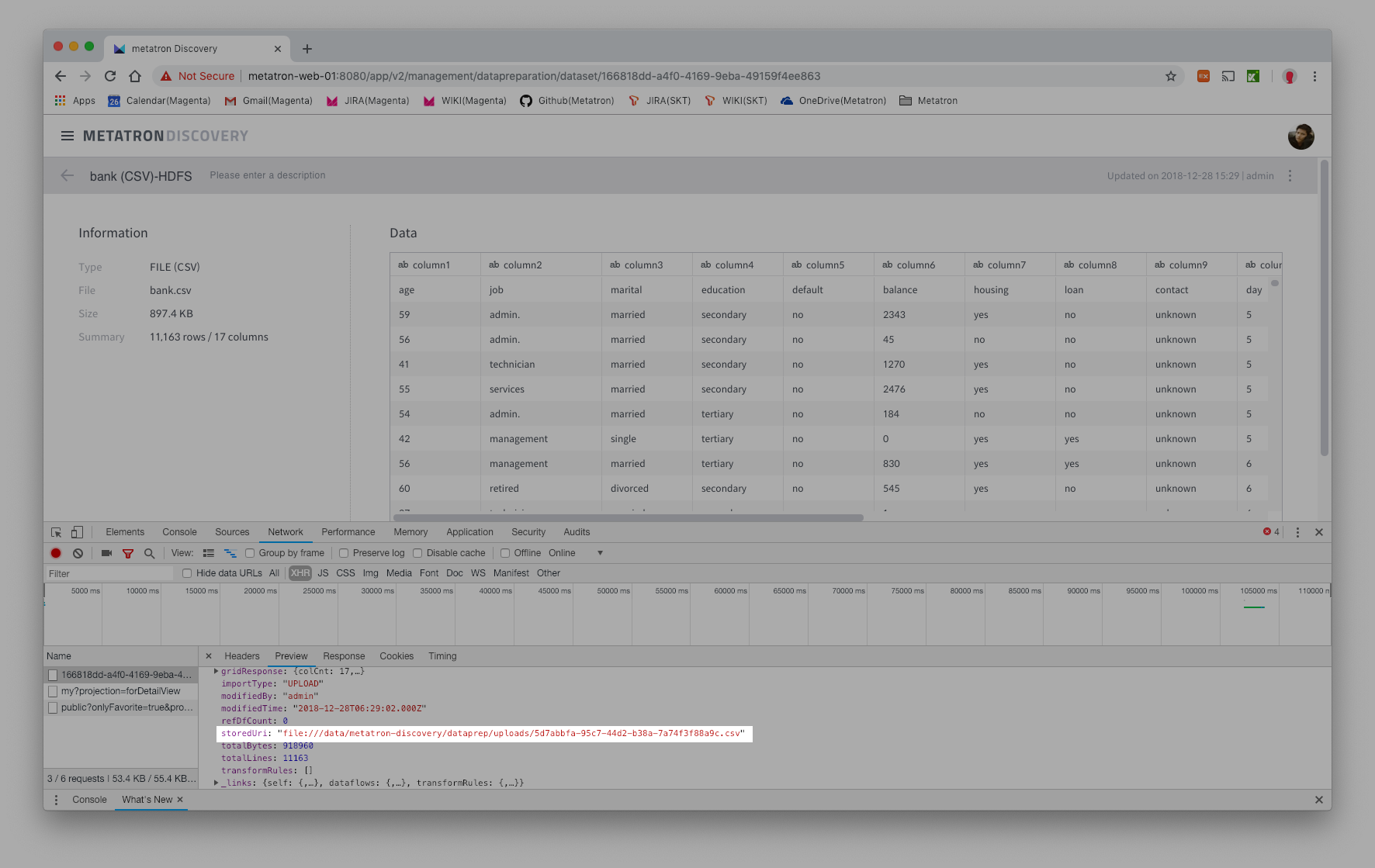The image size is (1375, 868).
Task: Toggle DevTools device toolbar
Action: coord(77,532)
